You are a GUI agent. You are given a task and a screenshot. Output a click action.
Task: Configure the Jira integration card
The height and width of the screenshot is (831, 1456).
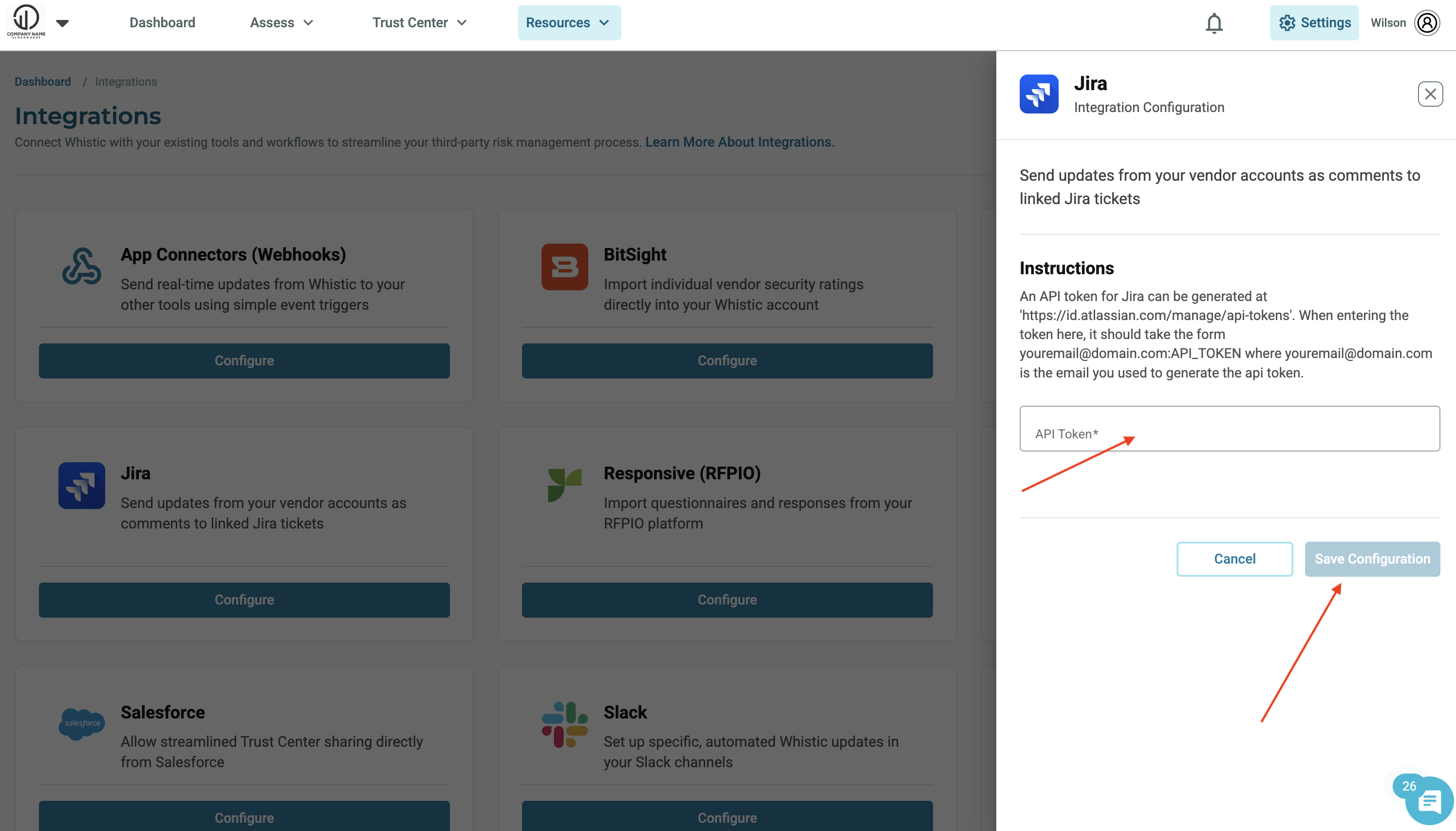244,600
